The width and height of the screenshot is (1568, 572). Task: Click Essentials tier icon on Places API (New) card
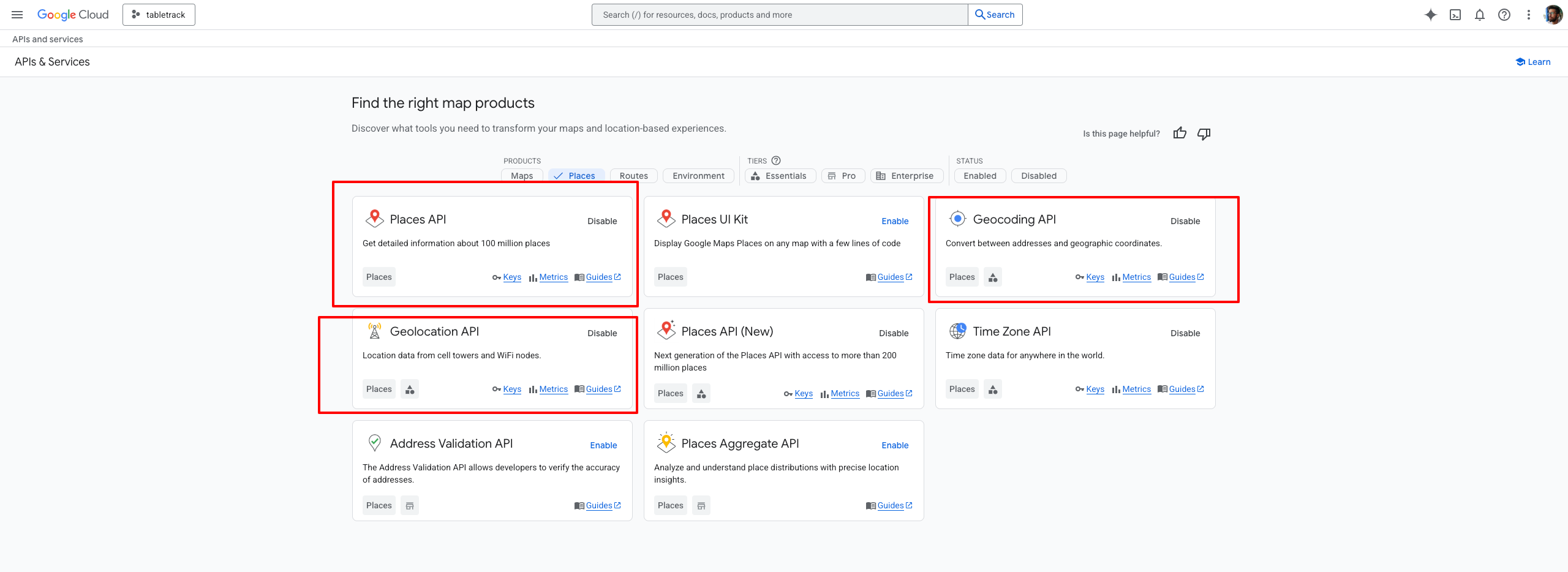[701, 394]
